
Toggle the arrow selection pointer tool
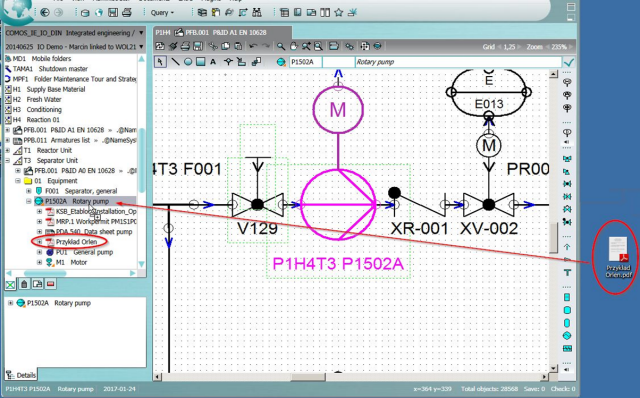click(x=160, y=62)
